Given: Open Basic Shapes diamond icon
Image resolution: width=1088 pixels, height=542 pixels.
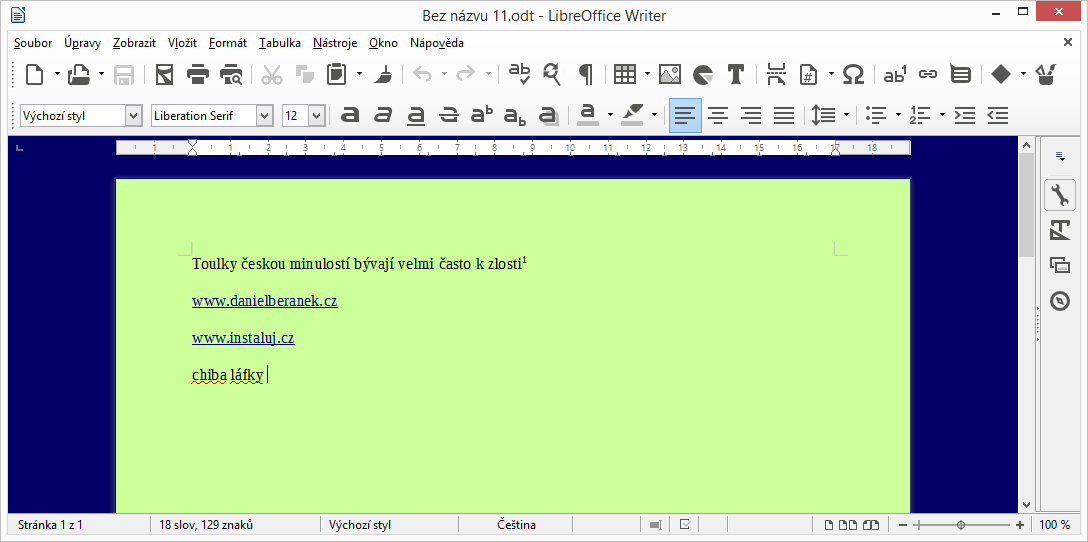Looking at the screenshot, I should pos(1001,74).
